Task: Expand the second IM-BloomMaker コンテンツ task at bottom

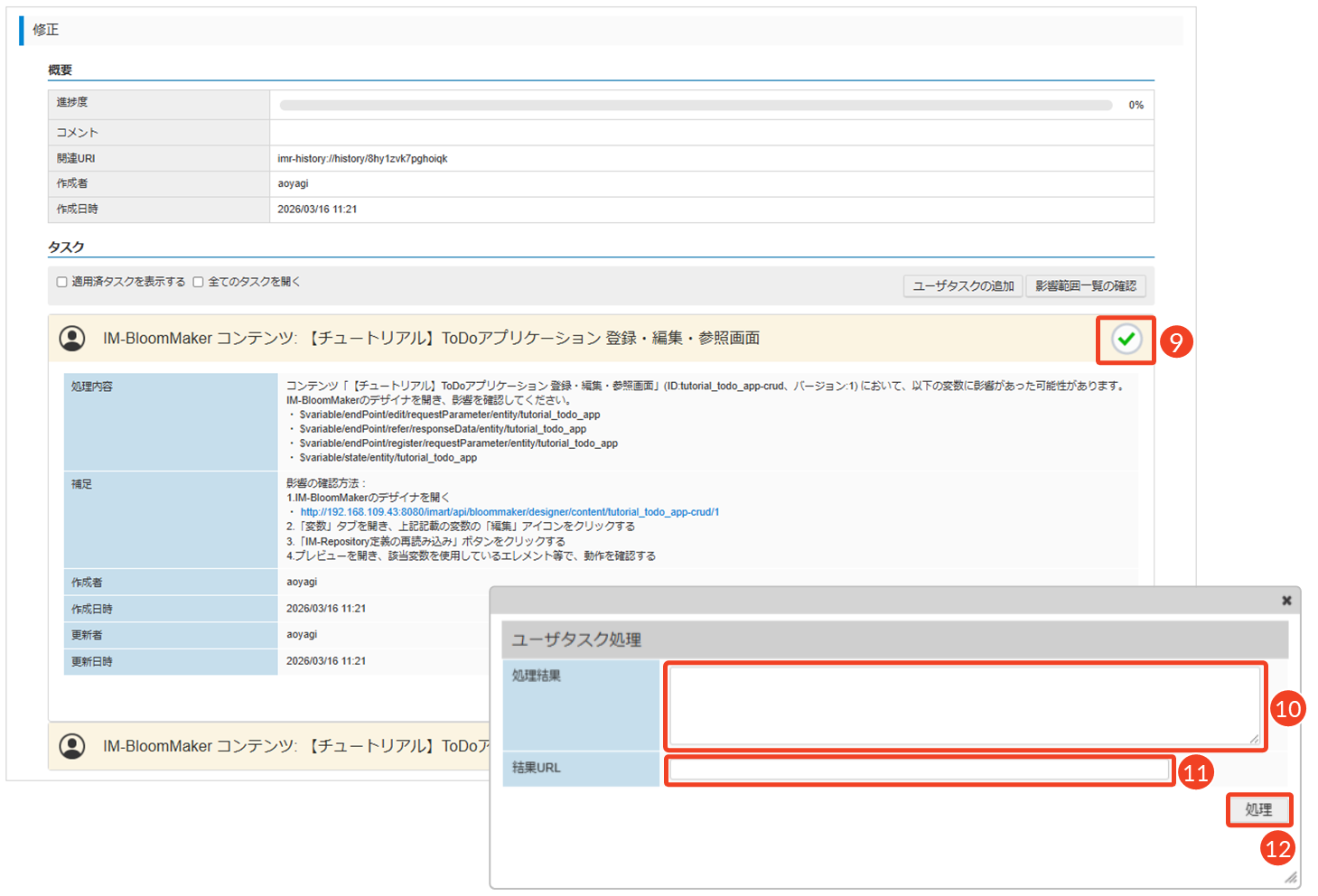Action: click(298, 746)
